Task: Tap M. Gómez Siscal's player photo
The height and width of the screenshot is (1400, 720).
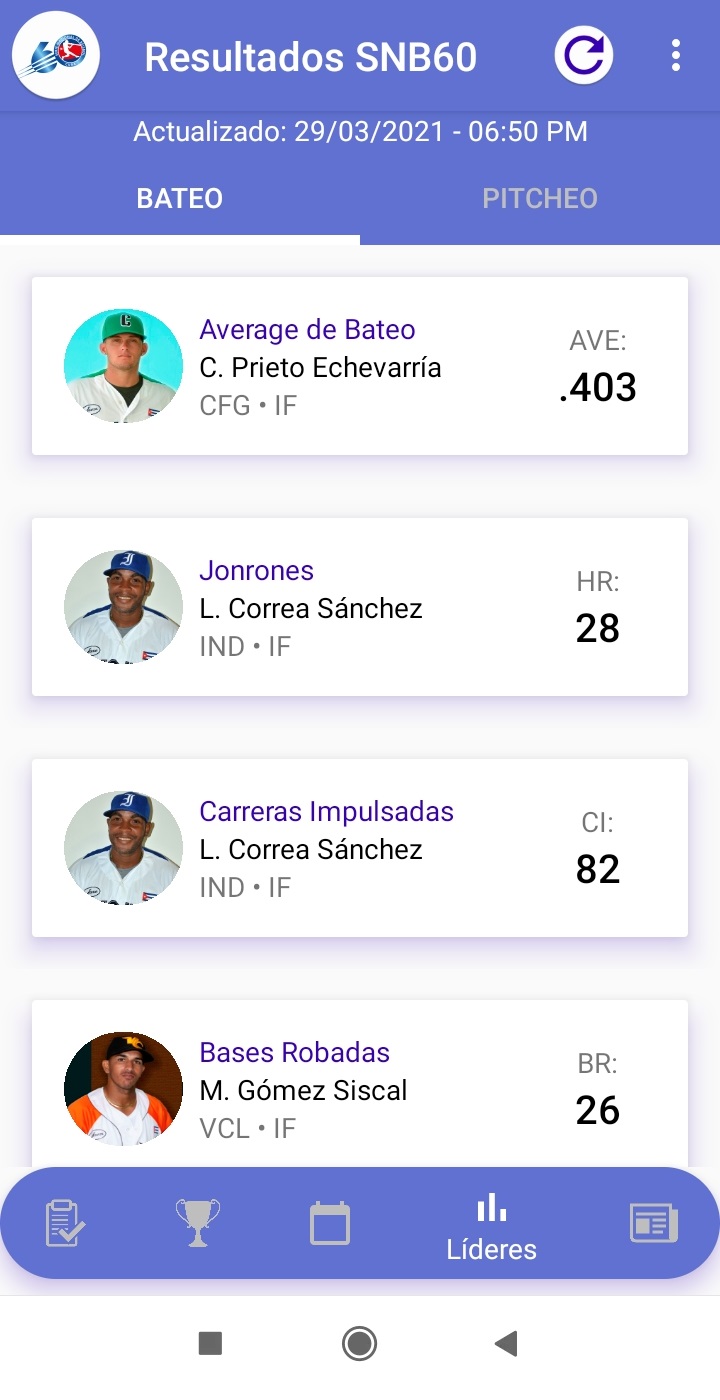Action: (123, 1089)
